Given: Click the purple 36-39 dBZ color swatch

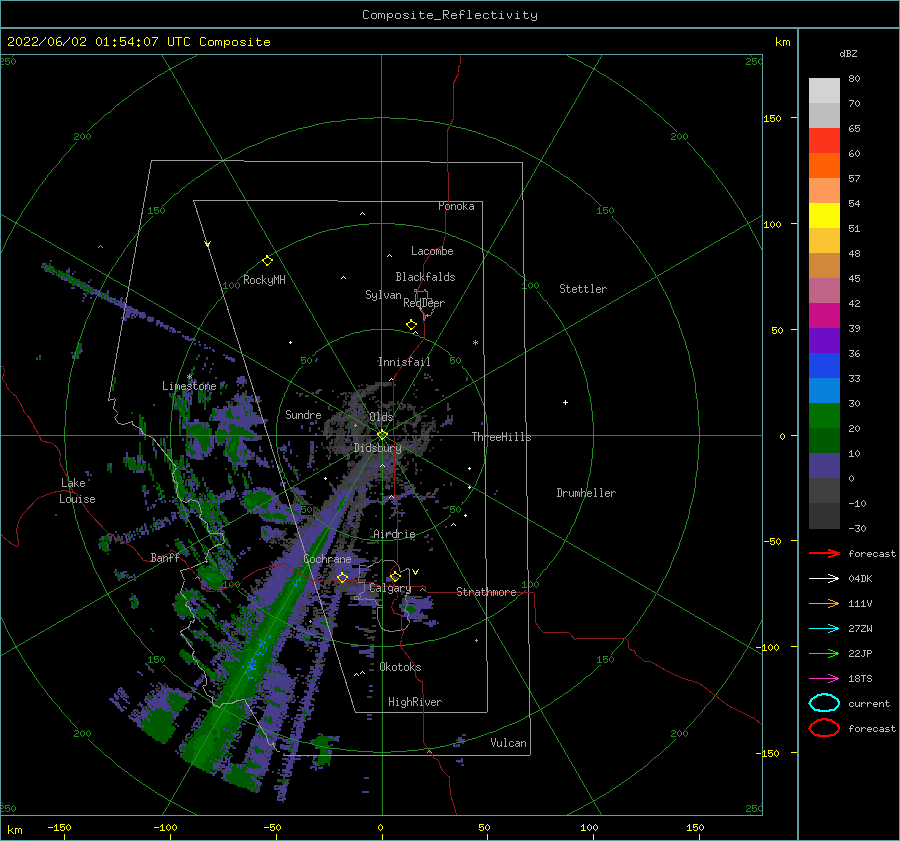Looking at the screenshot, I should 824,341.
